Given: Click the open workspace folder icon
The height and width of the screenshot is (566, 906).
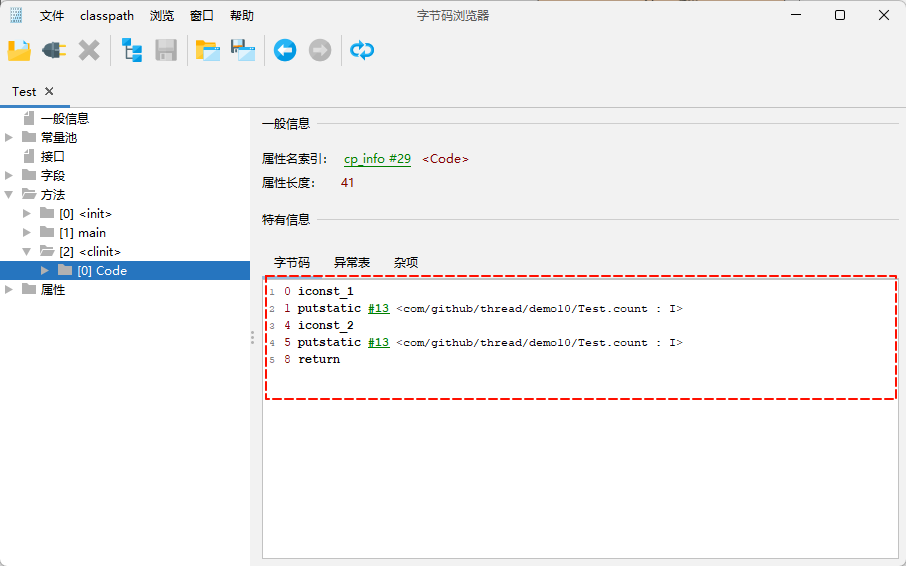Looking at the screenshot, I should pyautogui.click(x=207, y=50).
